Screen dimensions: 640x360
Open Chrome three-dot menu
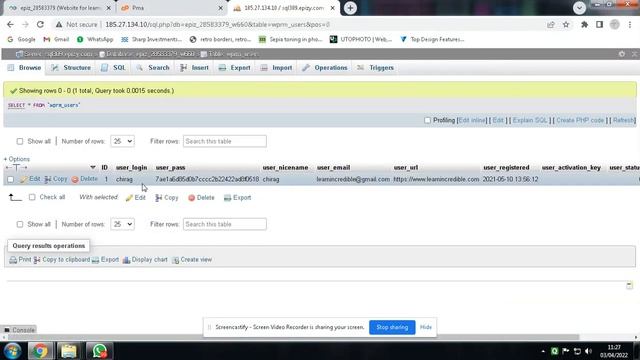click(630, 24)
